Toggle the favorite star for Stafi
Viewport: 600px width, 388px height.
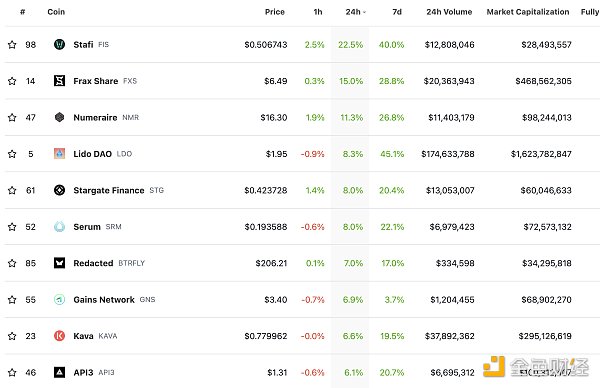click(x=12, y=45)
